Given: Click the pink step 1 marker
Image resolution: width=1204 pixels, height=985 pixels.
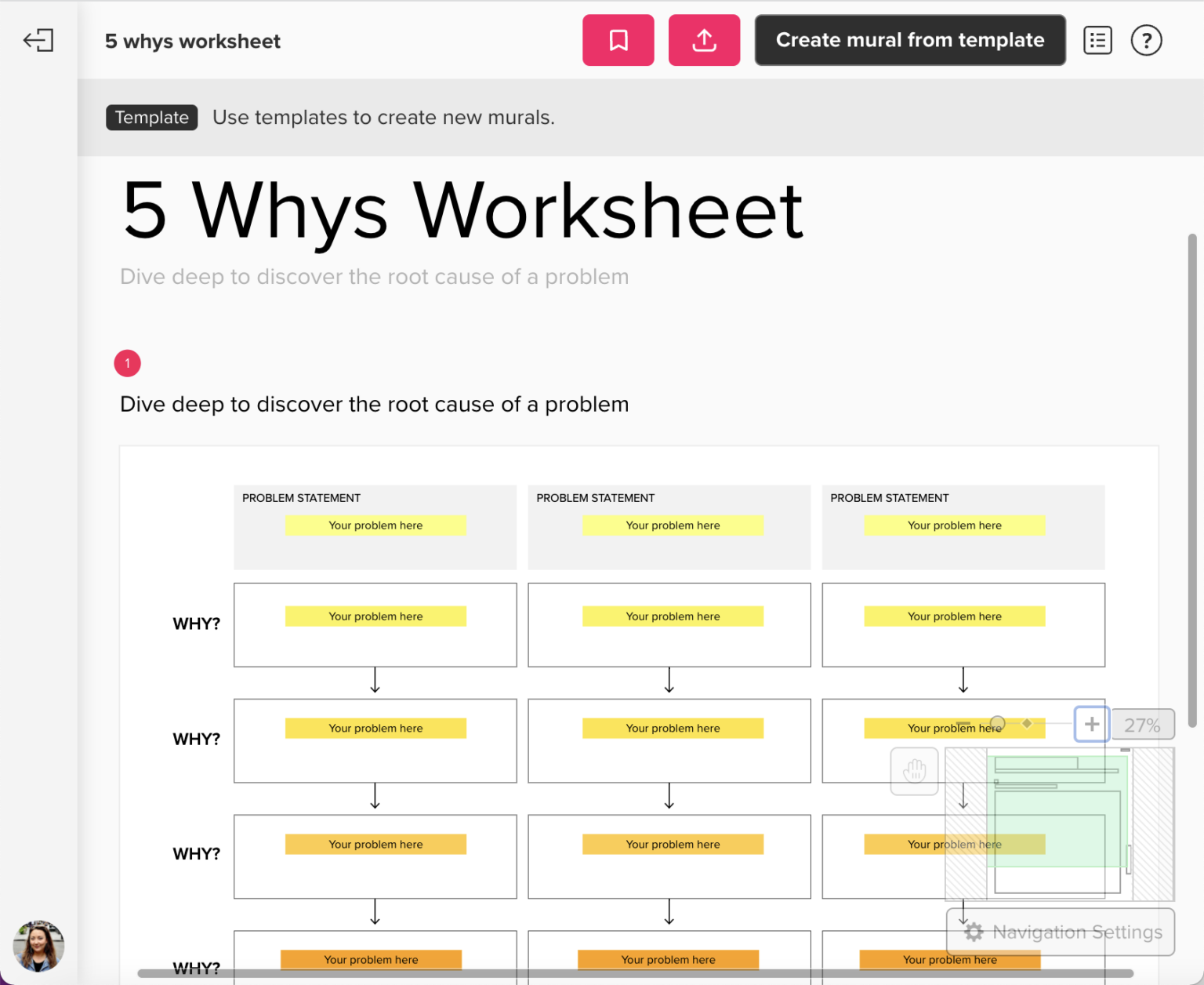Looking at the screenshot, I should pyautogui.click(x=127, y=363).
